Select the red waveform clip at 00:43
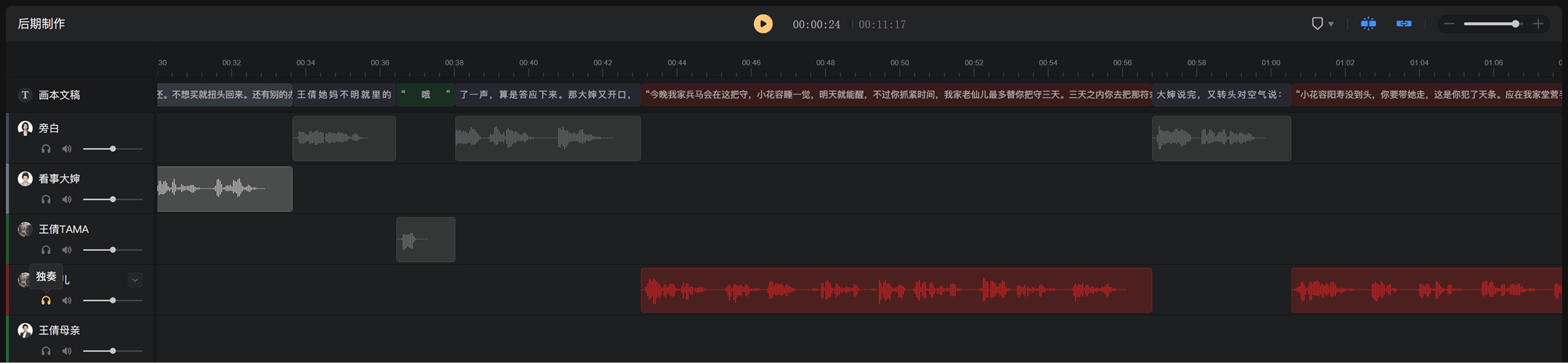Screen dimensions: 1568x363 [896, 290]
